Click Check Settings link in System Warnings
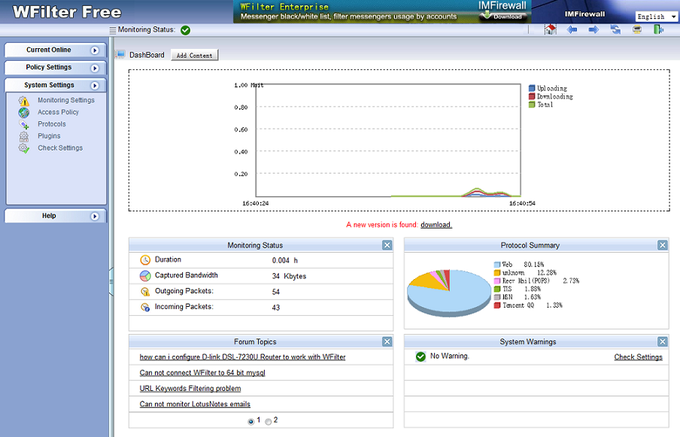Viewport: 680px width, 437px height. pos(638,357)
